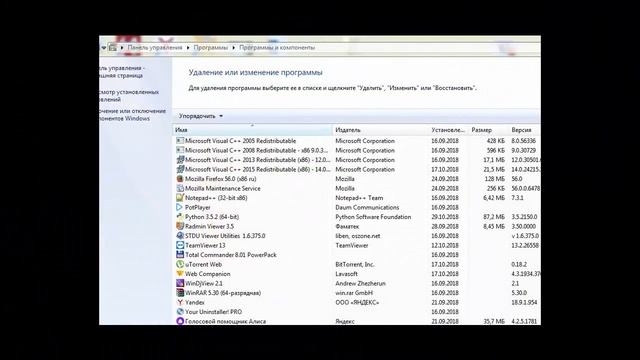Viewport: 640px width, 360px height.
Task: Select Python 3.5.2 (64-bit) entry
Action: tap(212, 217)
